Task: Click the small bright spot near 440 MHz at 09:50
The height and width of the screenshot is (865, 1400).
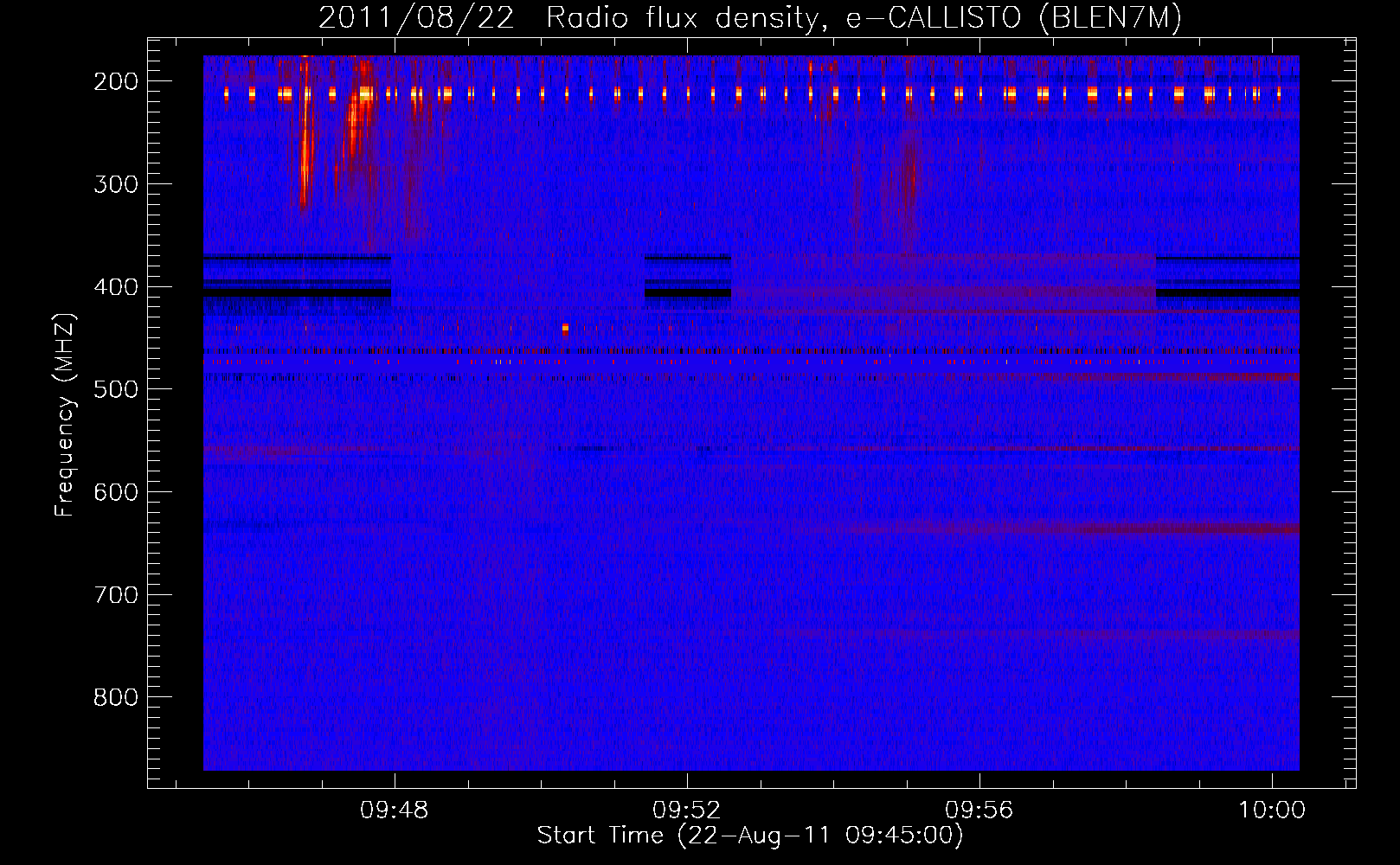Action: click(565, 329)
